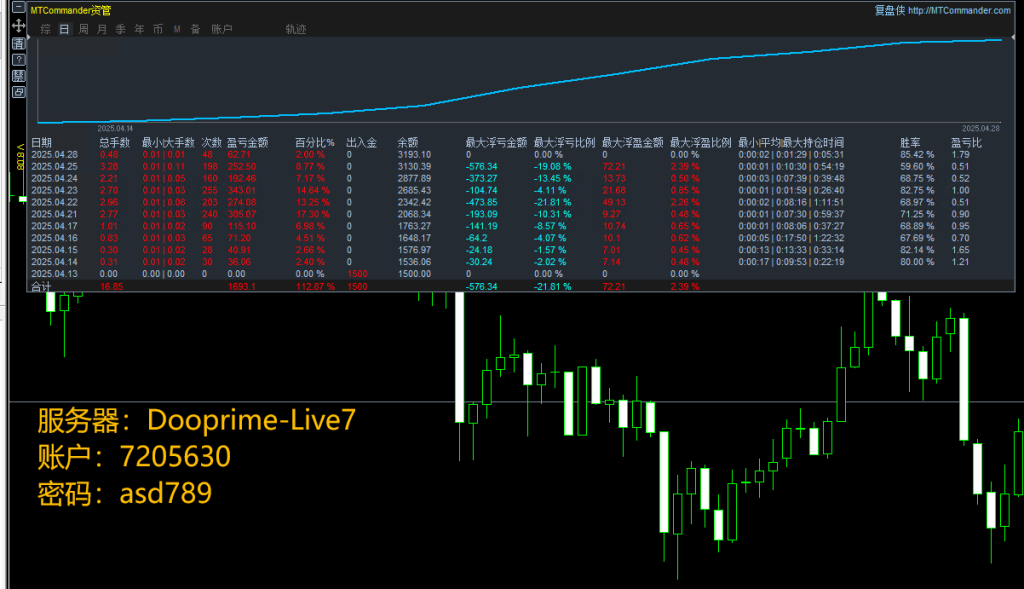Select the 月 monthly tab
The image size is (1024, 589).
click(x=101, y=29)
